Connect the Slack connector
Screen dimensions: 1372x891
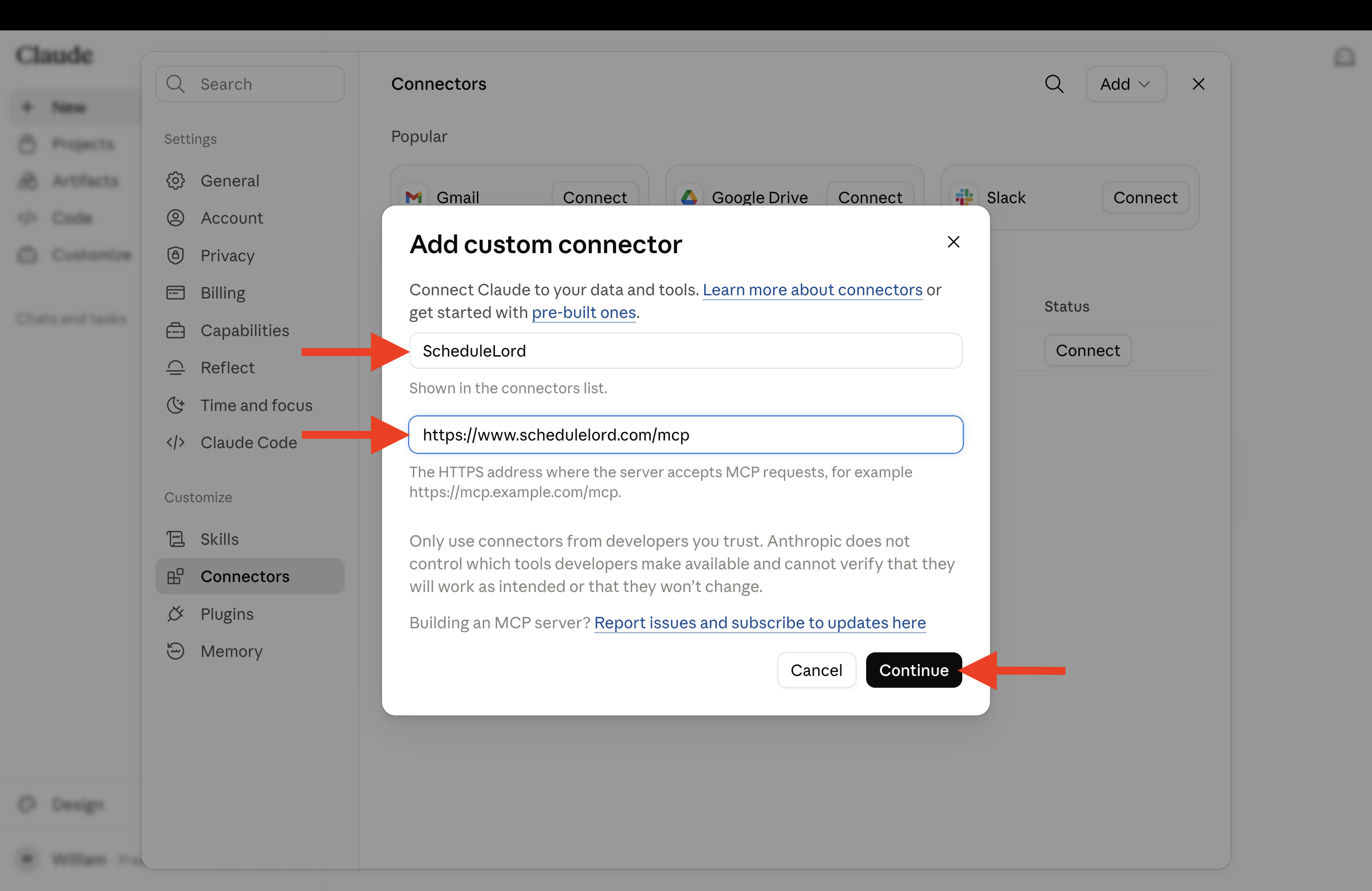coord(1145,197)
